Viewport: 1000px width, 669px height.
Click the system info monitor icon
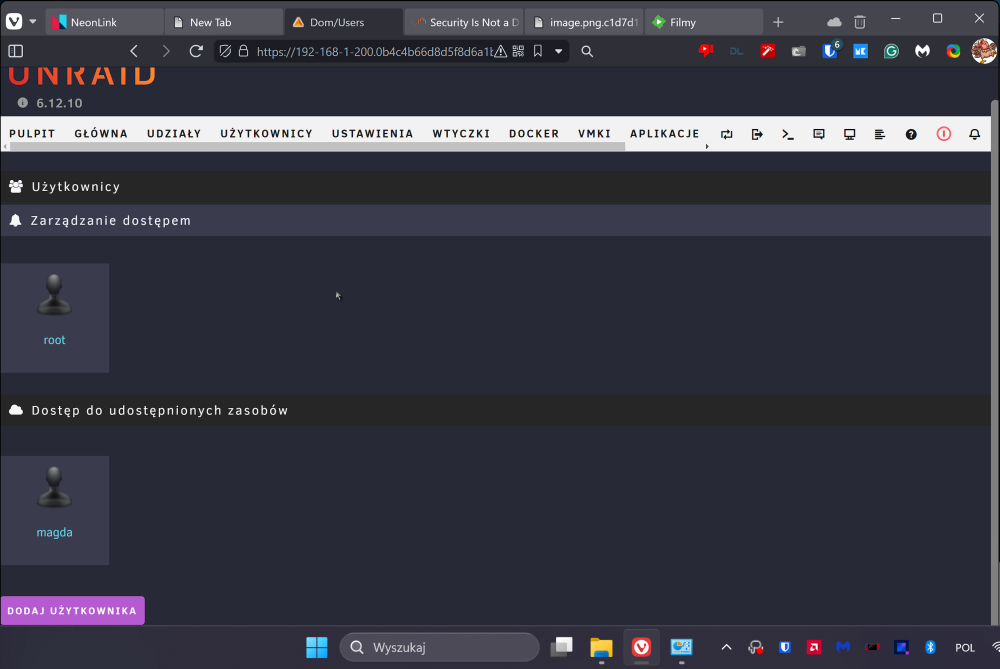click(849, 134)
